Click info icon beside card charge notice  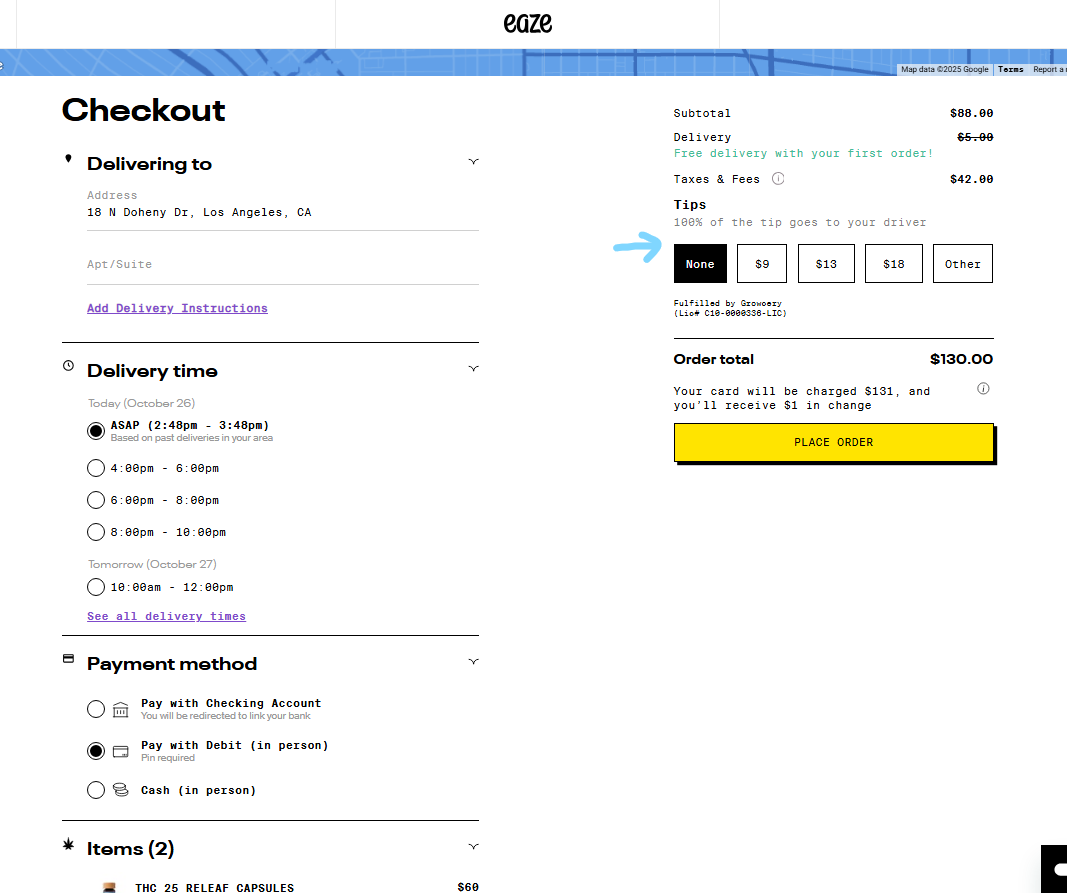[983, 389]
